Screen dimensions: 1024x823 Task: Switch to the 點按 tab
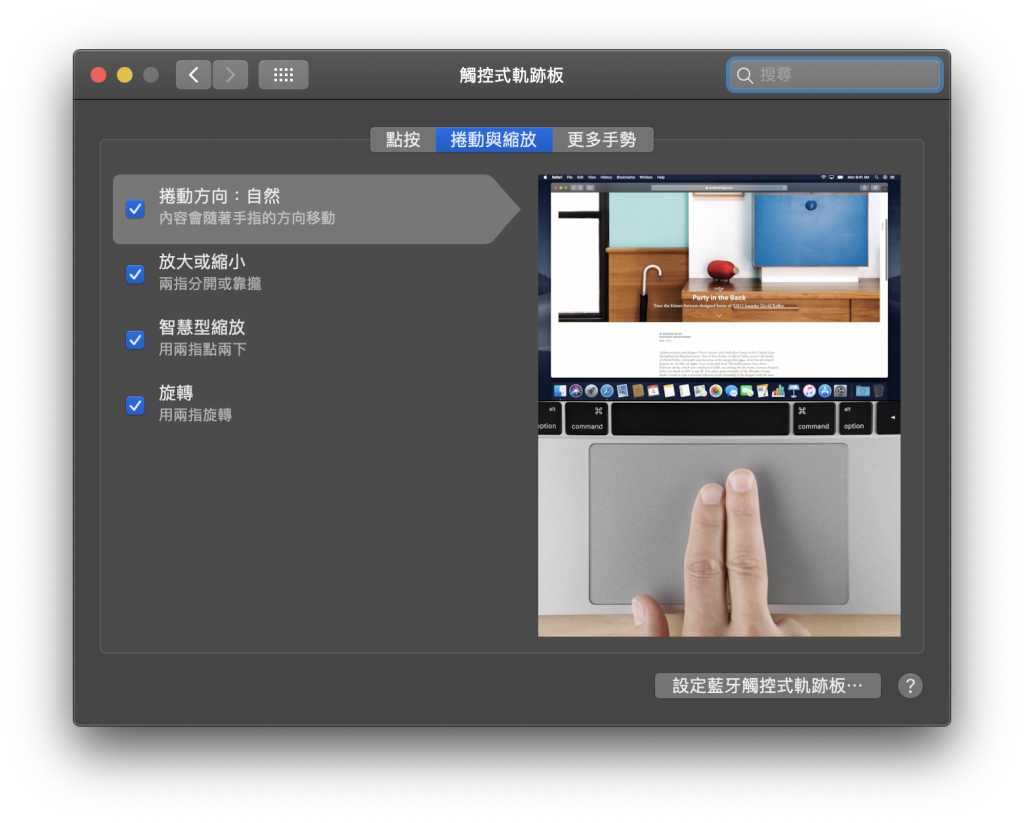tap(403, 140)
